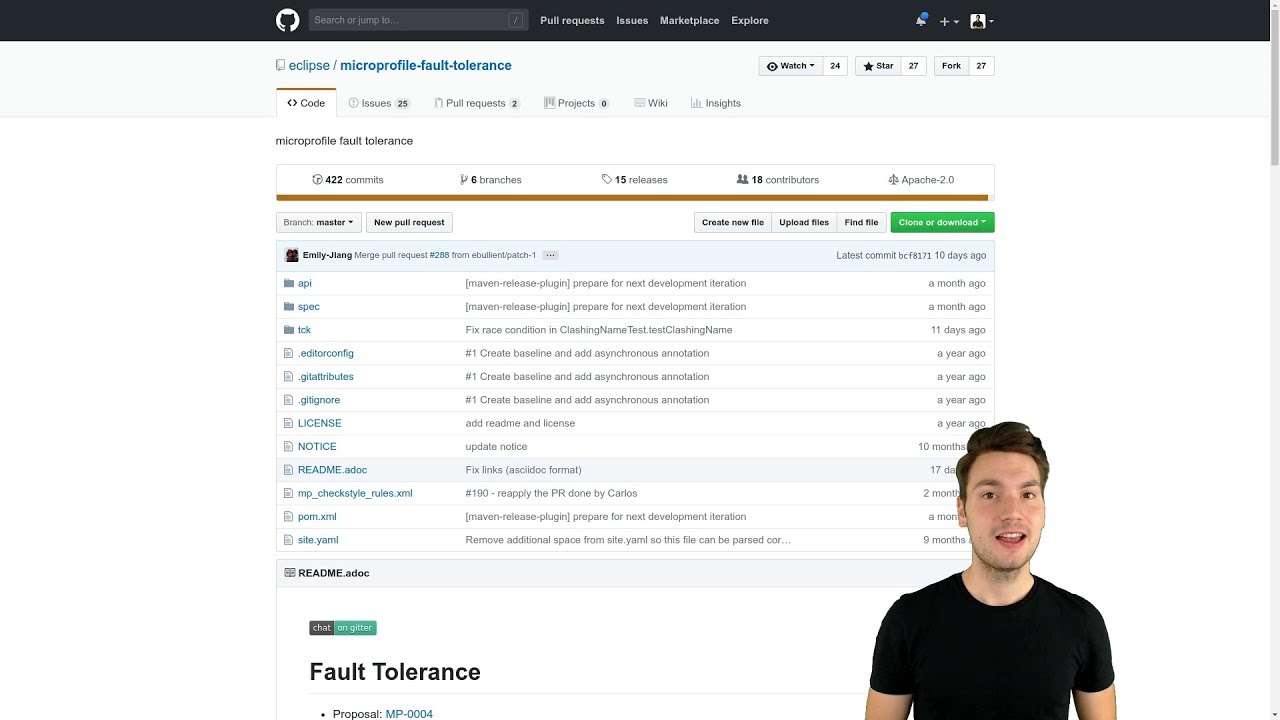Screen dimensions: 1280x720
Task: Open commit message update notice
Action: point(496,446)
